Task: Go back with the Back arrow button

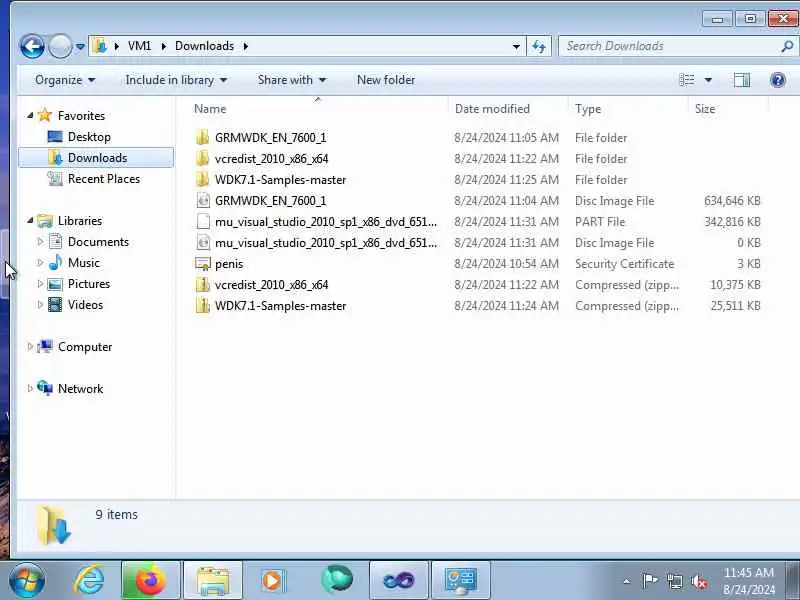Action: 32,46
